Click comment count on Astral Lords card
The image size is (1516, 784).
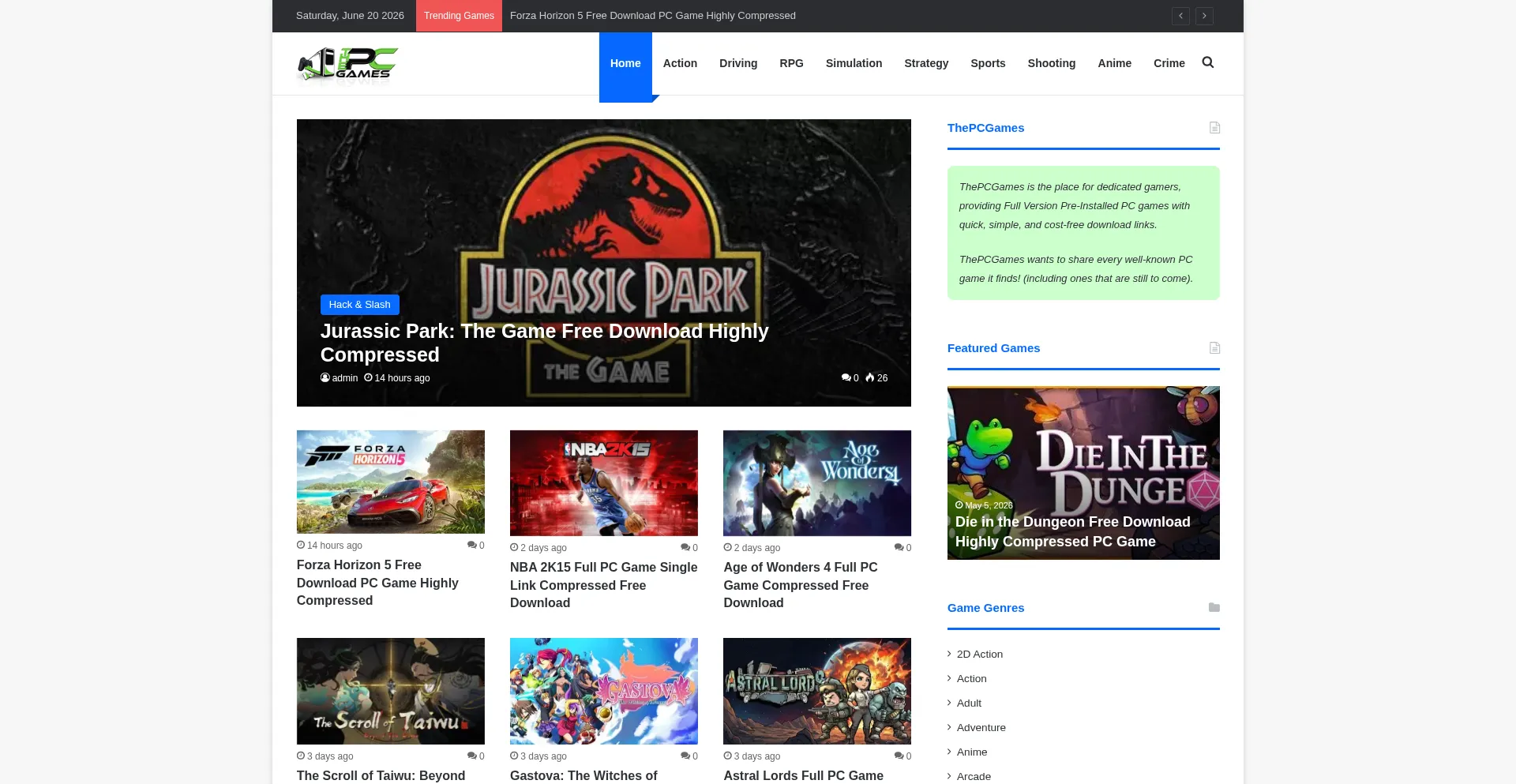click(902, 756)
